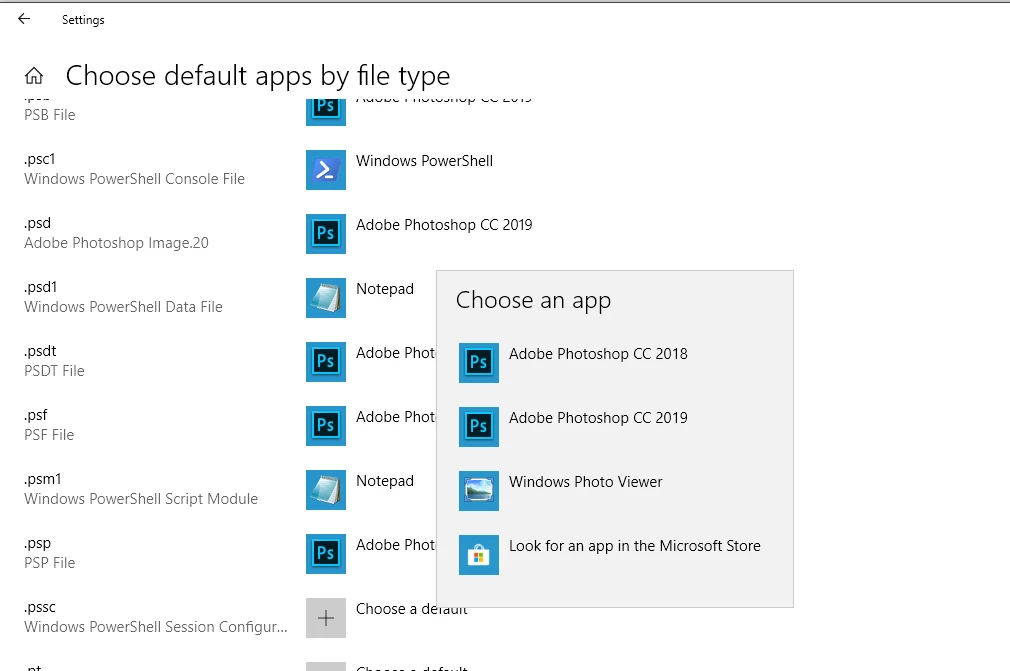Click the Windows PowerShell icon for .psc1

(326, 170)
